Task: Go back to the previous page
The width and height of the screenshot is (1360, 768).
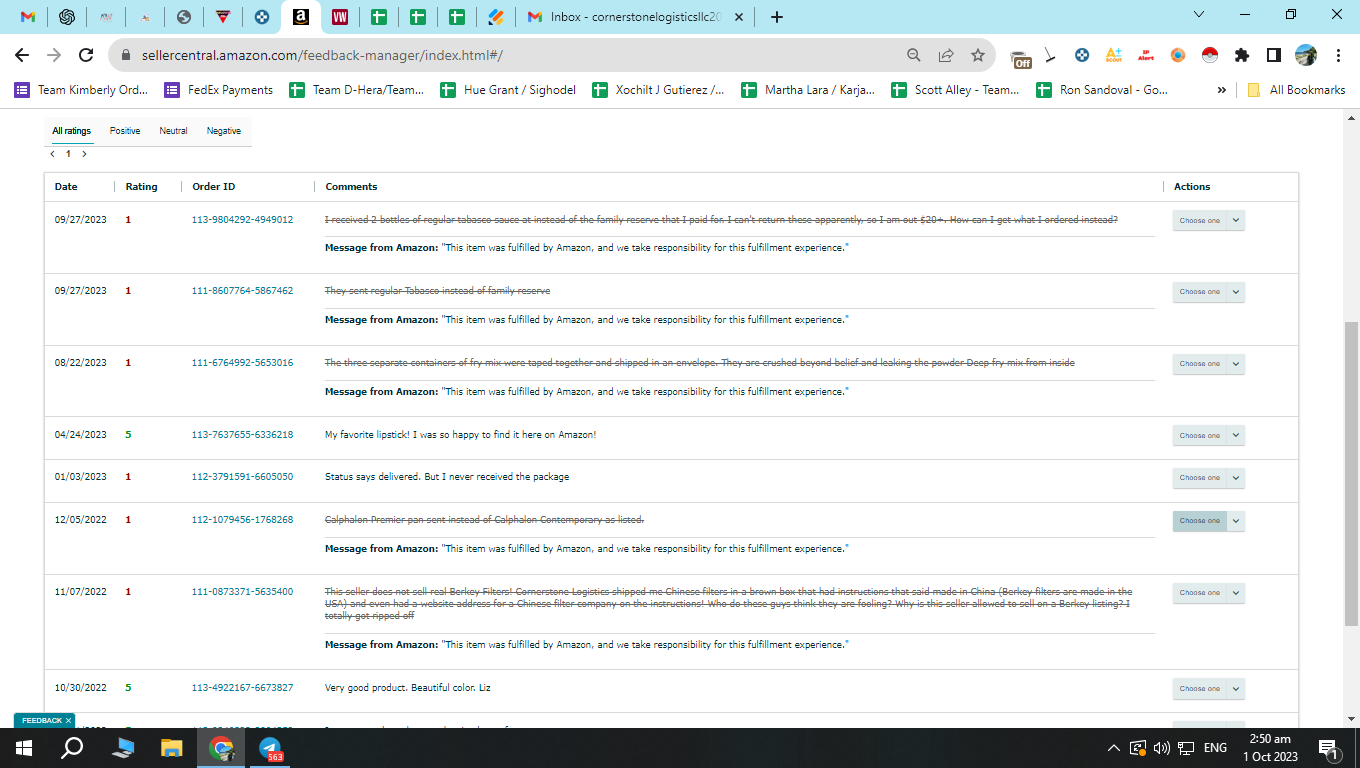Action: [22, 55]
